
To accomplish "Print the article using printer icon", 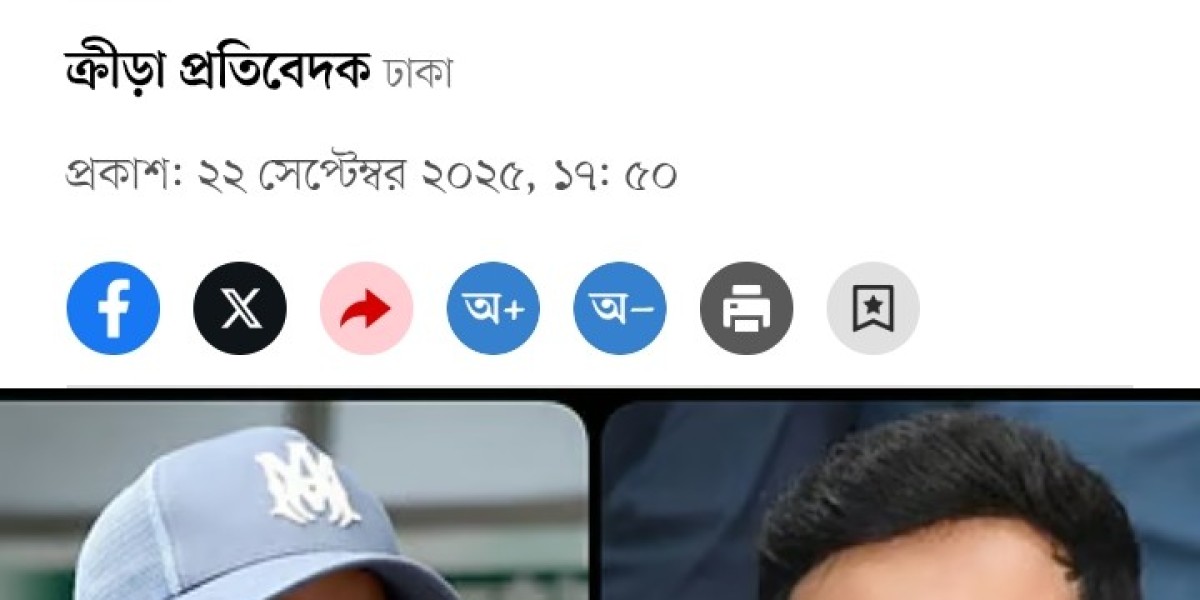I will point(746,308).
